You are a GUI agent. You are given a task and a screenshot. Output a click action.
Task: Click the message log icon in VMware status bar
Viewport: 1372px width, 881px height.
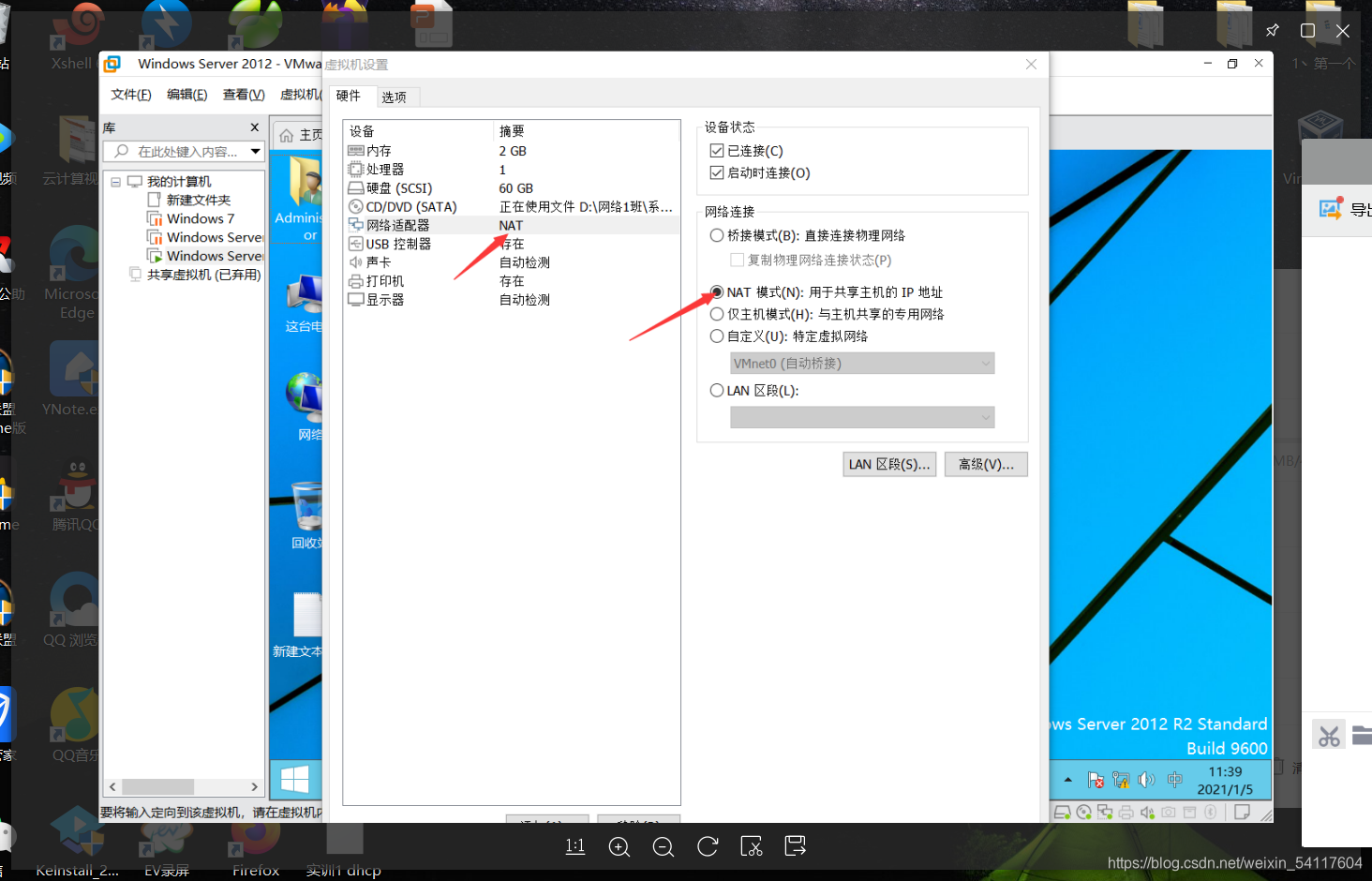coord(1243,813)
